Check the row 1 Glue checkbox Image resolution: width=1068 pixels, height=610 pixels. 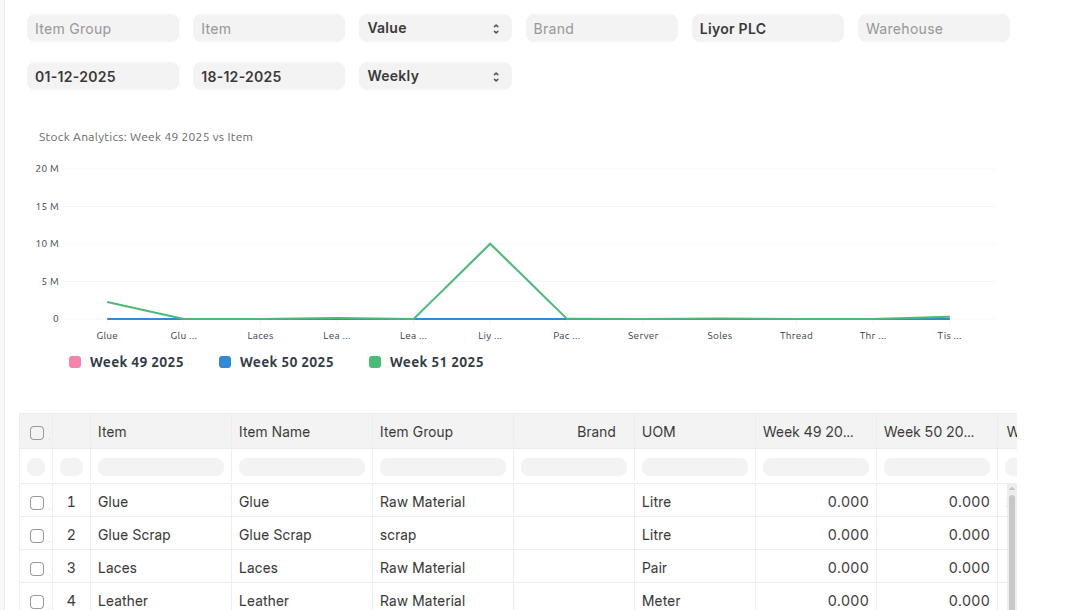(37, 502)
